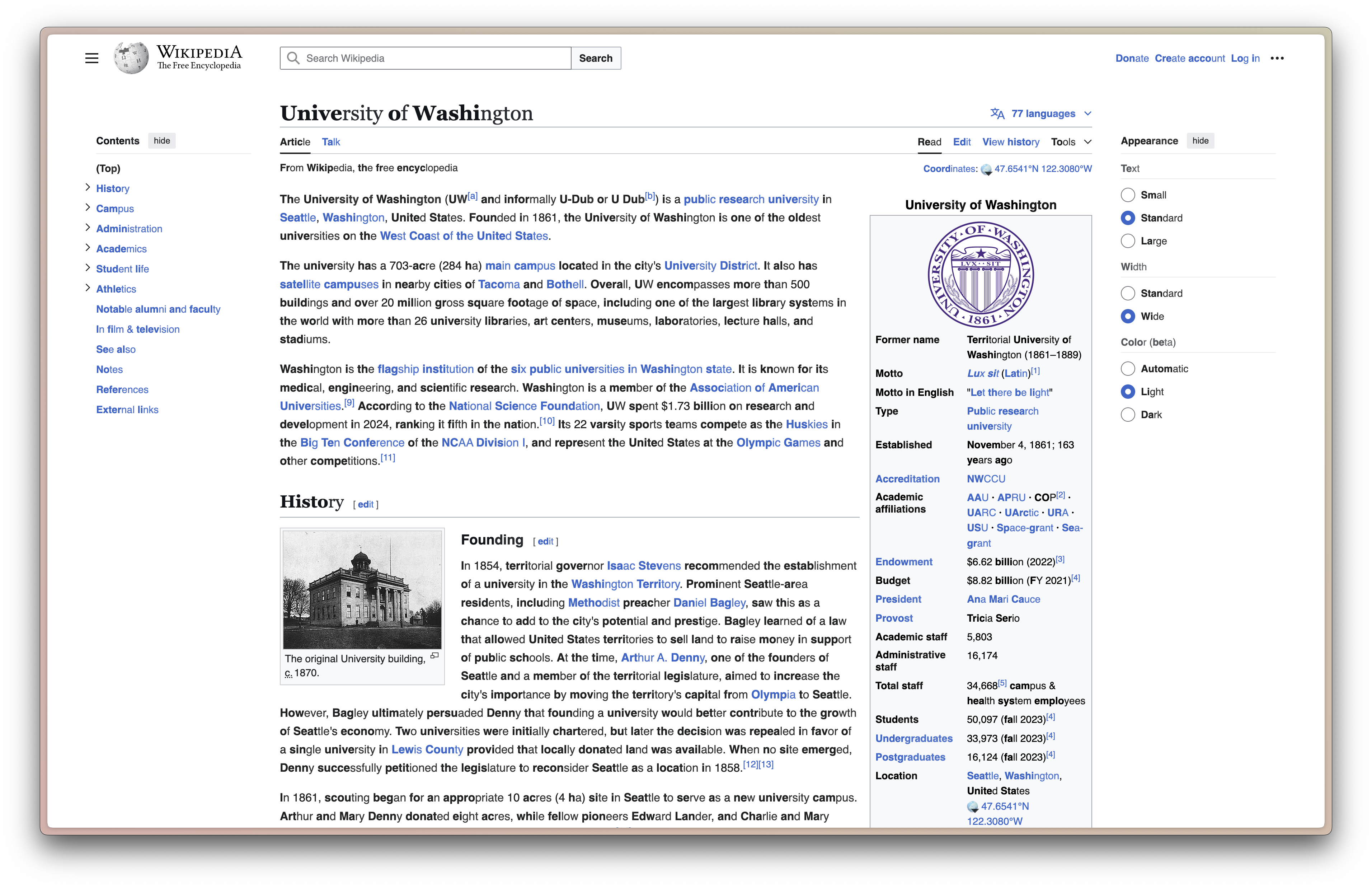Open the NWCCU accreditation link

point(986,479)
